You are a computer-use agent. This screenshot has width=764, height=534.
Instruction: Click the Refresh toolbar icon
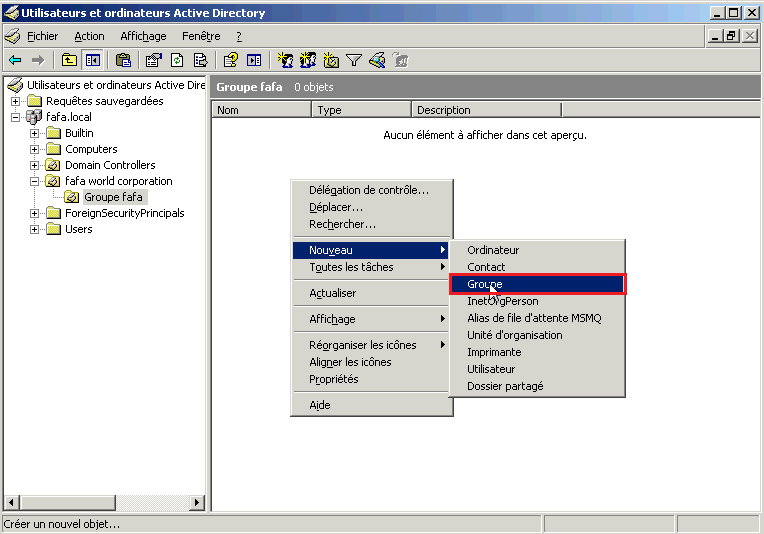click(x=177, y=60)
